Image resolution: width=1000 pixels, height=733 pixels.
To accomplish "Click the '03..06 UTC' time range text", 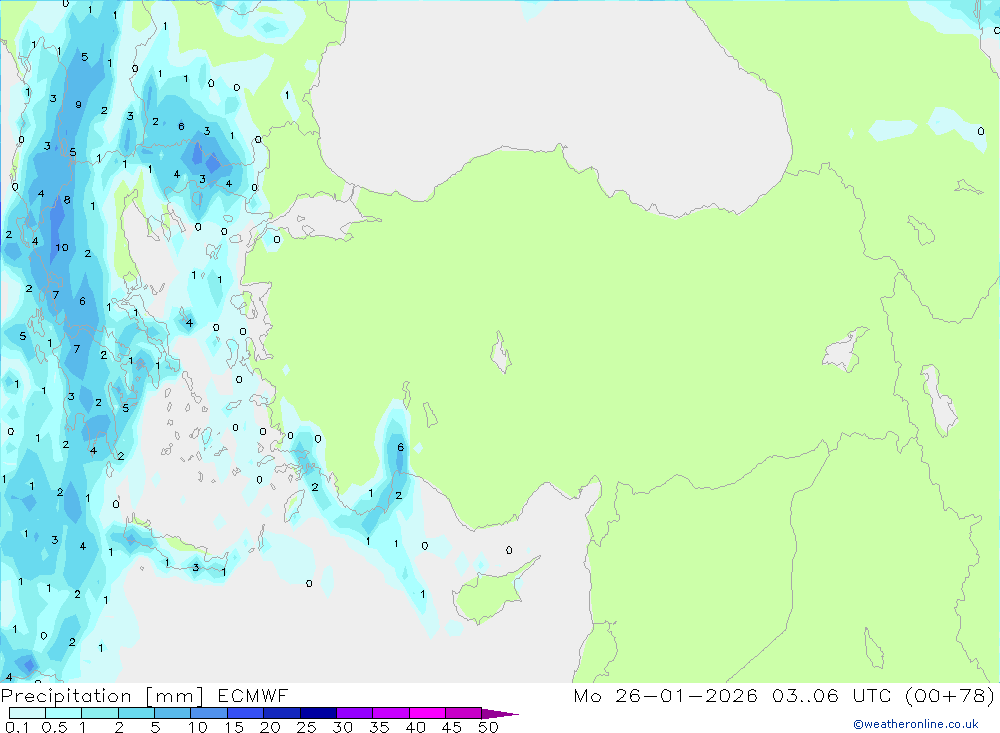I will (831, 695).
